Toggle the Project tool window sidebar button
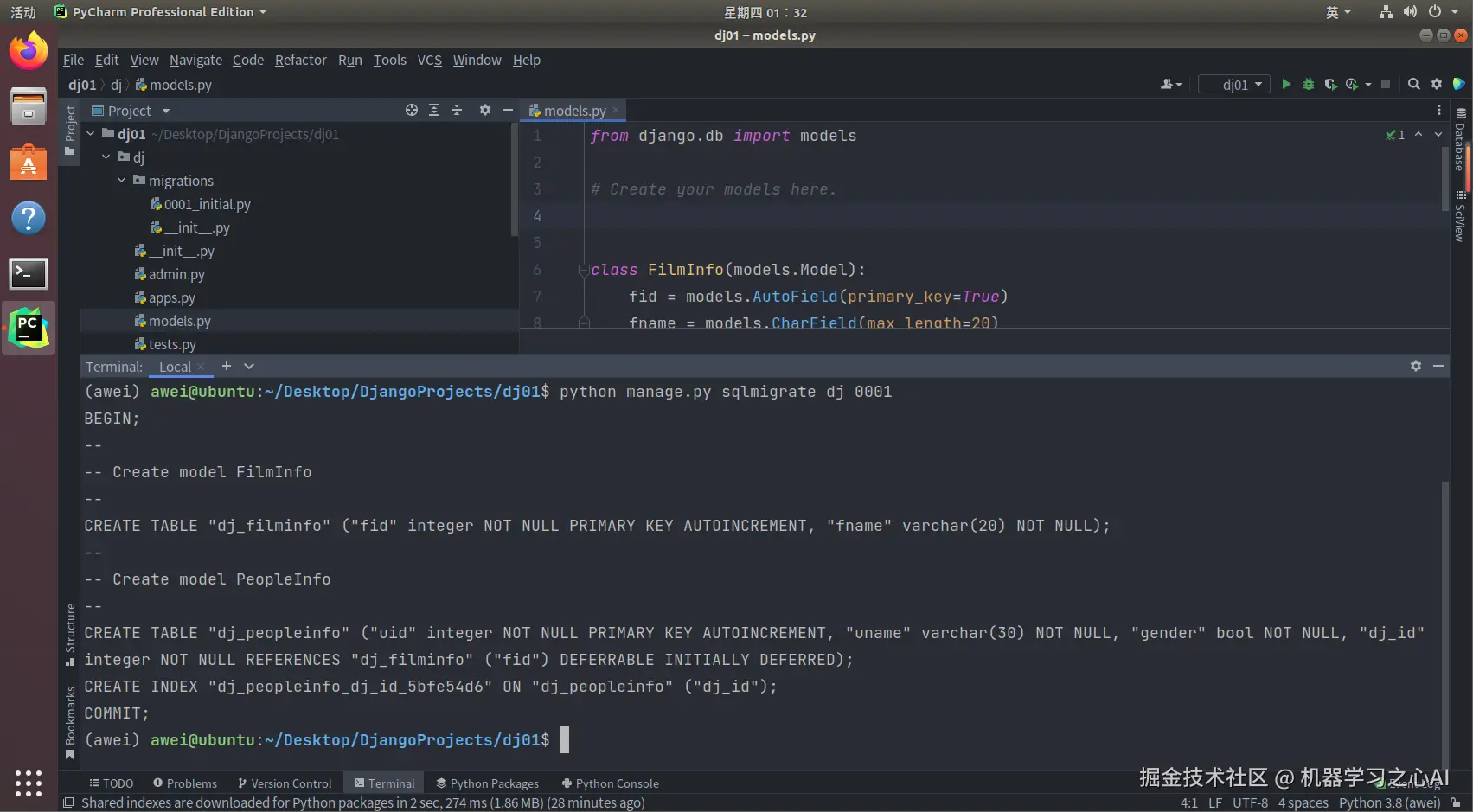The image size is (1473, 812). pos(71,130)
